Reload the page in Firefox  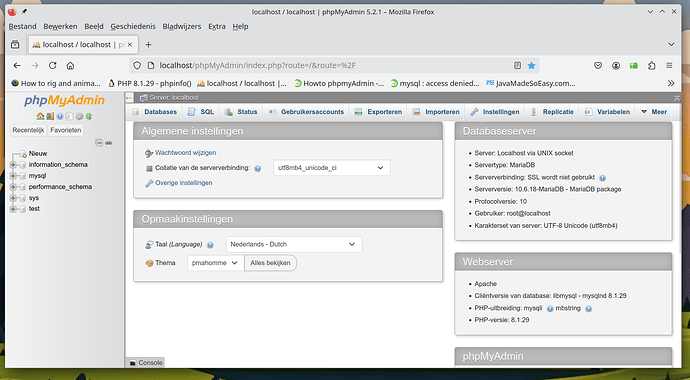point(52,66)
